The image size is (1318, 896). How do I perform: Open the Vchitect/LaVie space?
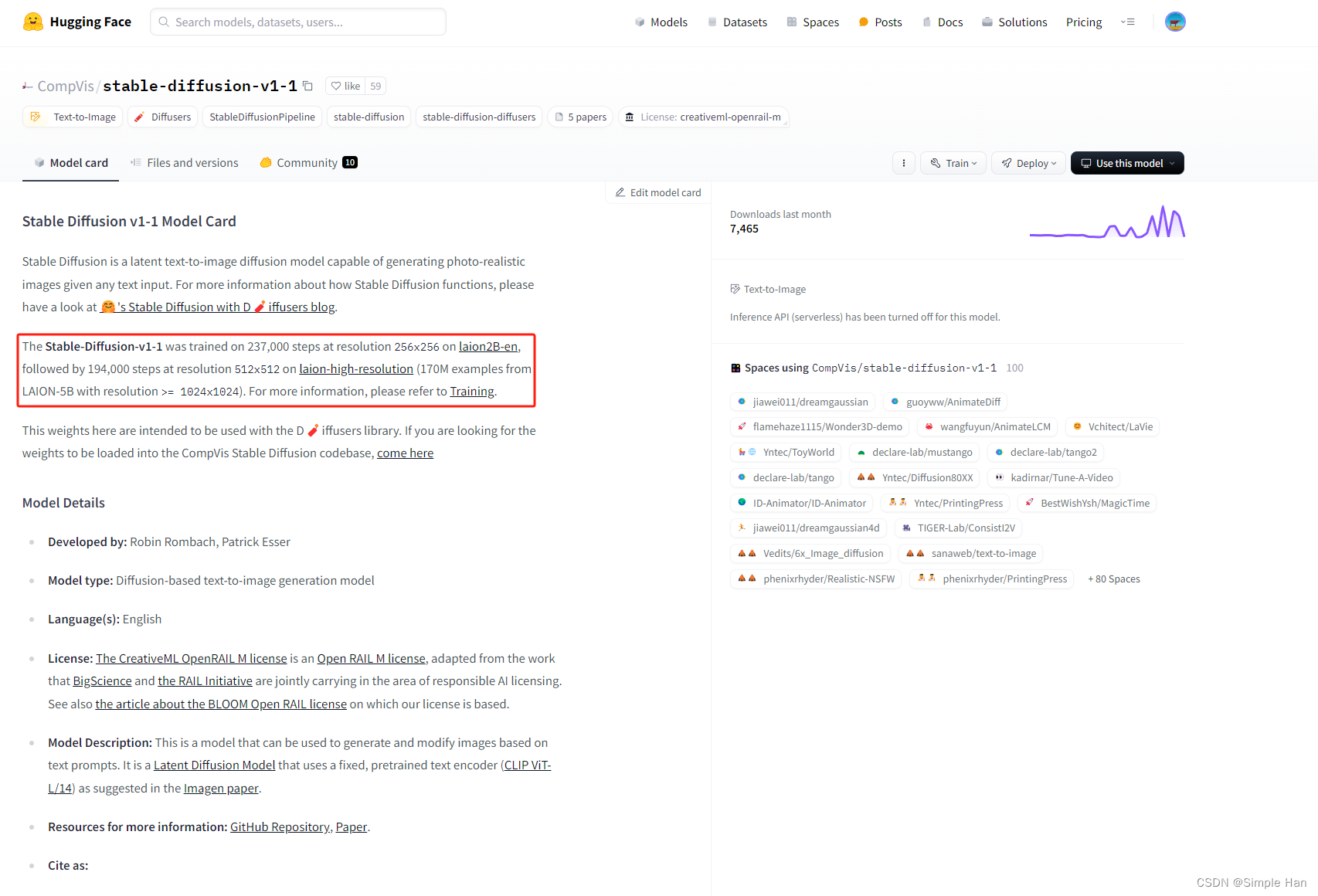pos(1112,426)
